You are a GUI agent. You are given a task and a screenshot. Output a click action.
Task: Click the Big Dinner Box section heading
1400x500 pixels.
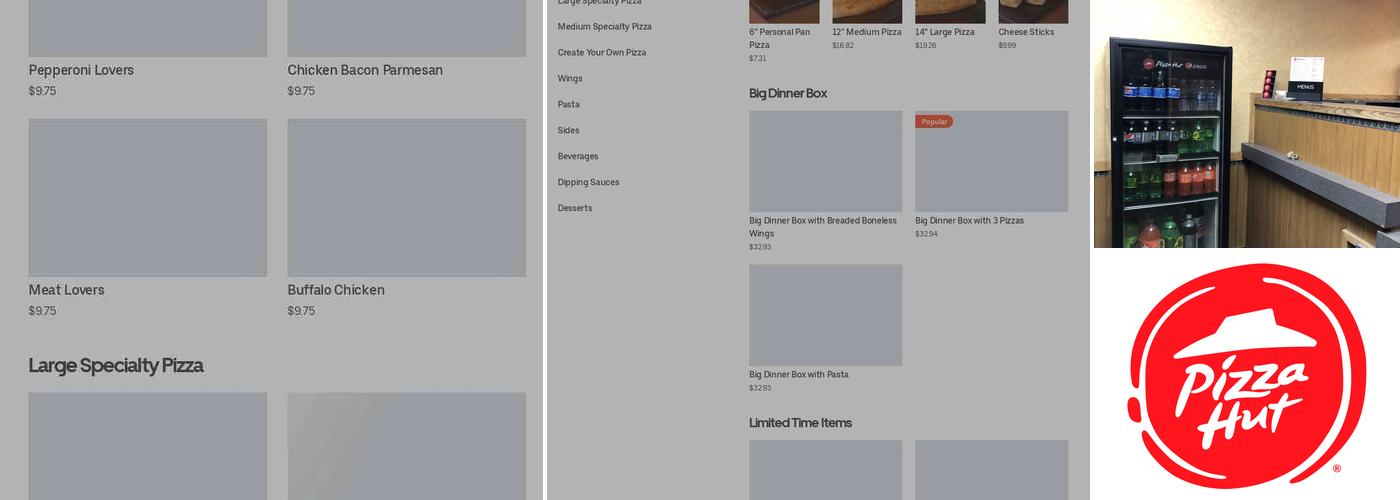pyautogui.click(x=788, y=93)
